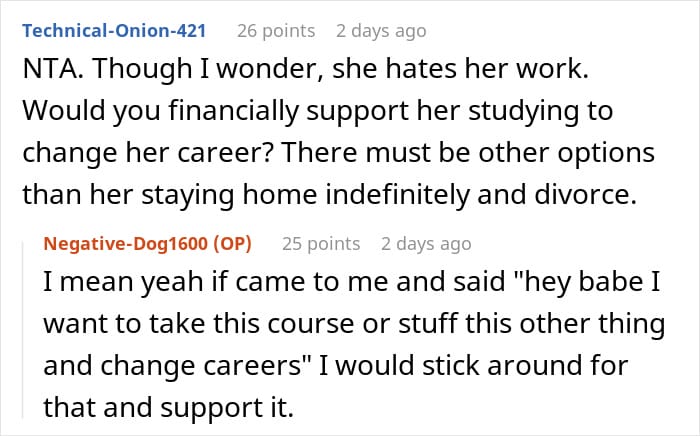The image size is (700, 436).
Task: Click line starting 'change her career?'
Action: (x=338, y=153)
